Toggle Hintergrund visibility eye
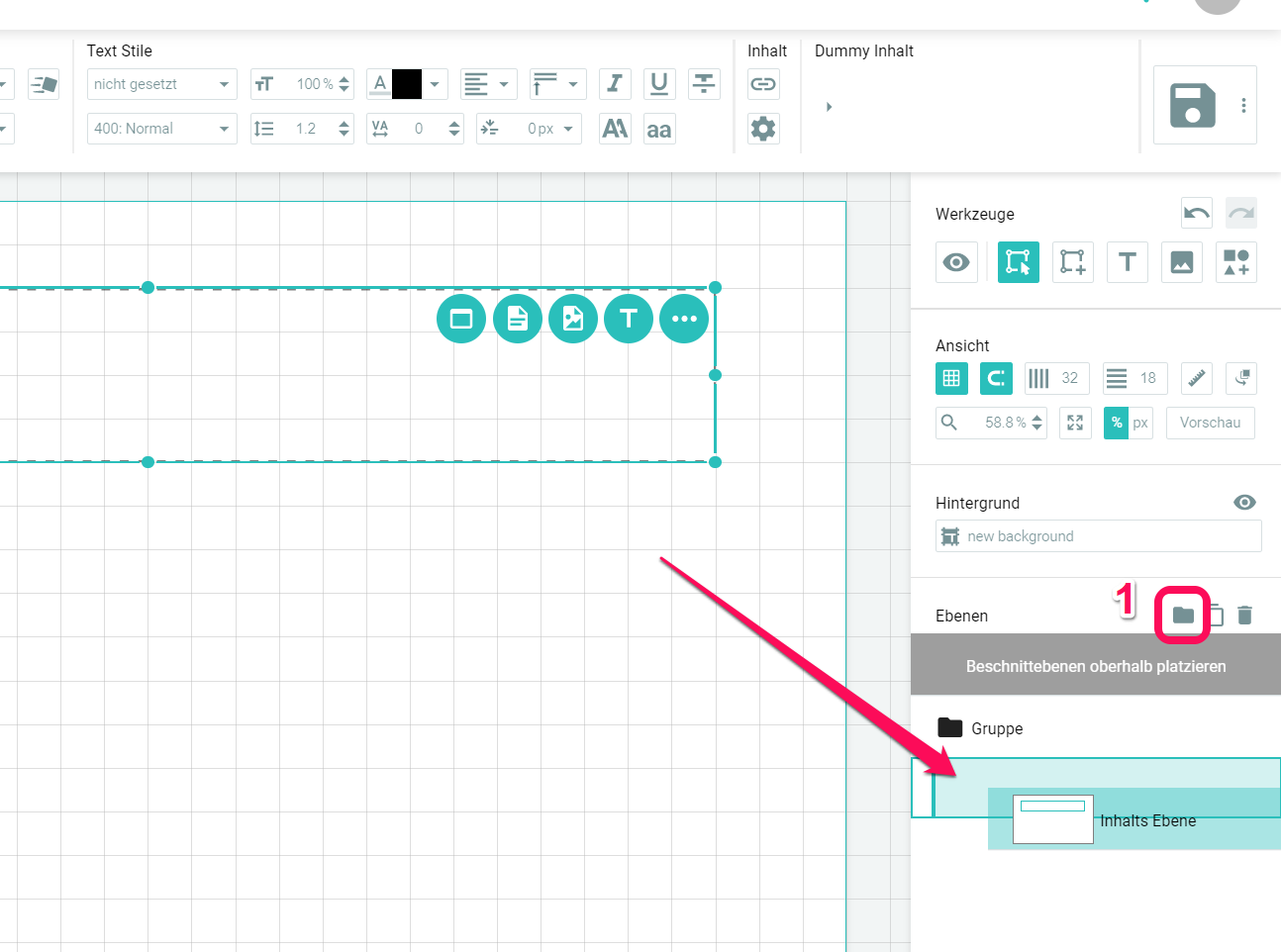The height and width of the screenshot is (952, 1281). coord(1244,503)
